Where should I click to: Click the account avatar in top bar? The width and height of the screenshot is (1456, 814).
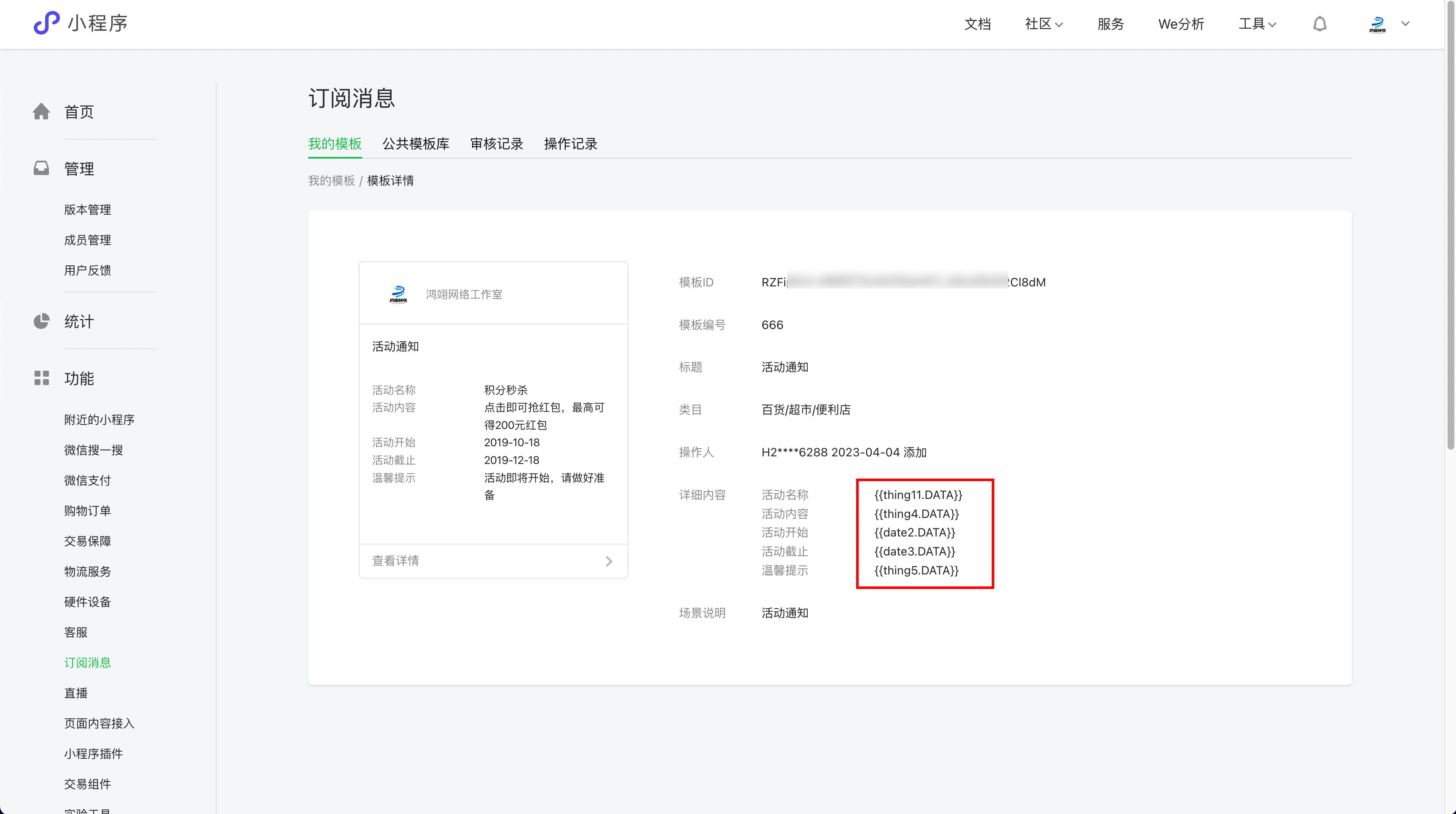point(1378,24)
